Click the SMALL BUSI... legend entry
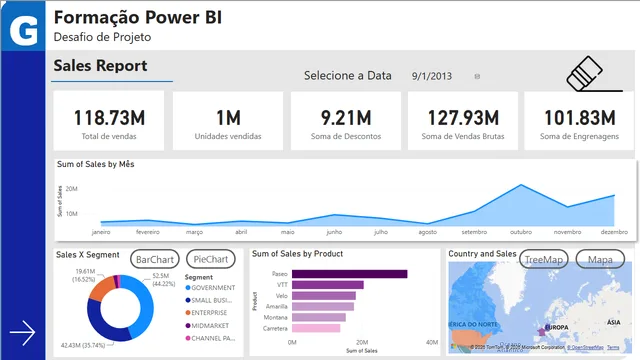This screenshot has height=360, width=640. click(x=209, y=300)
